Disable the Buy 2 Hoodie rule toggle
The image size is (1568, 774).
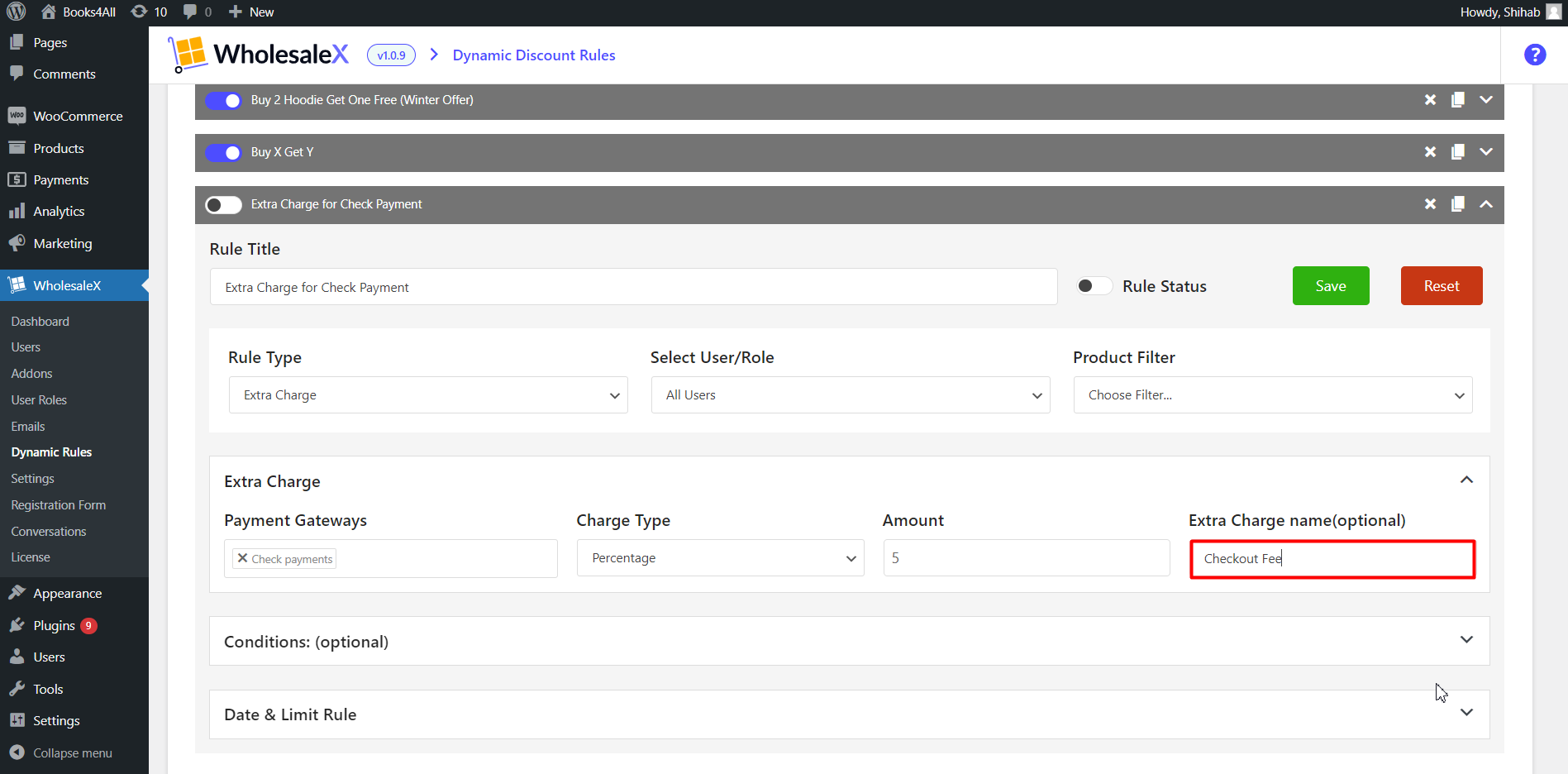tap(223, 100)
